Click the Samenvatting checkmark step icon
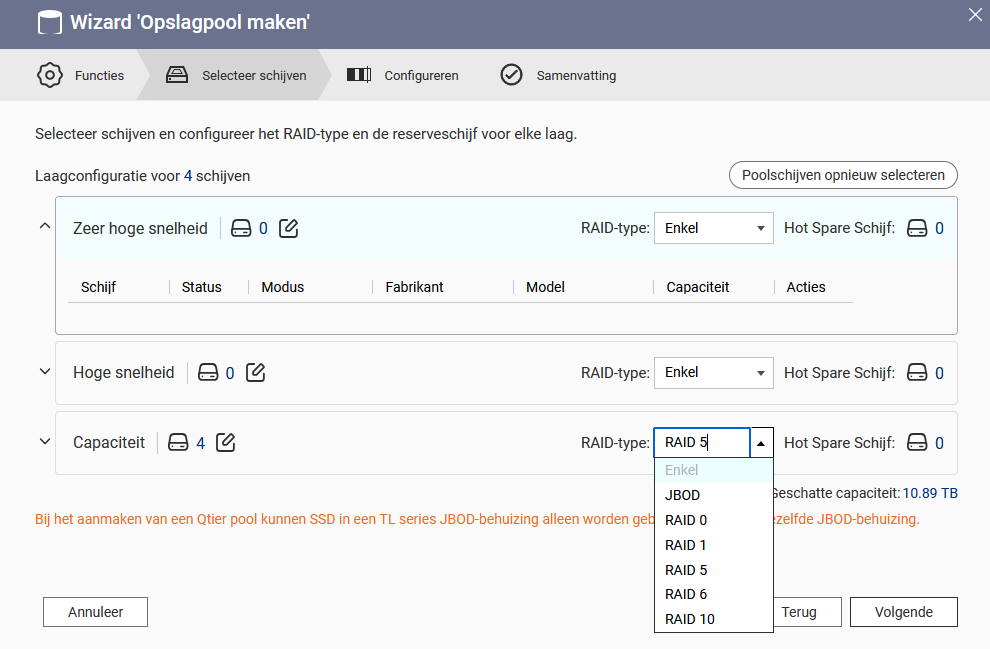This screenshot has width=990, height=649. click(511, 74)
